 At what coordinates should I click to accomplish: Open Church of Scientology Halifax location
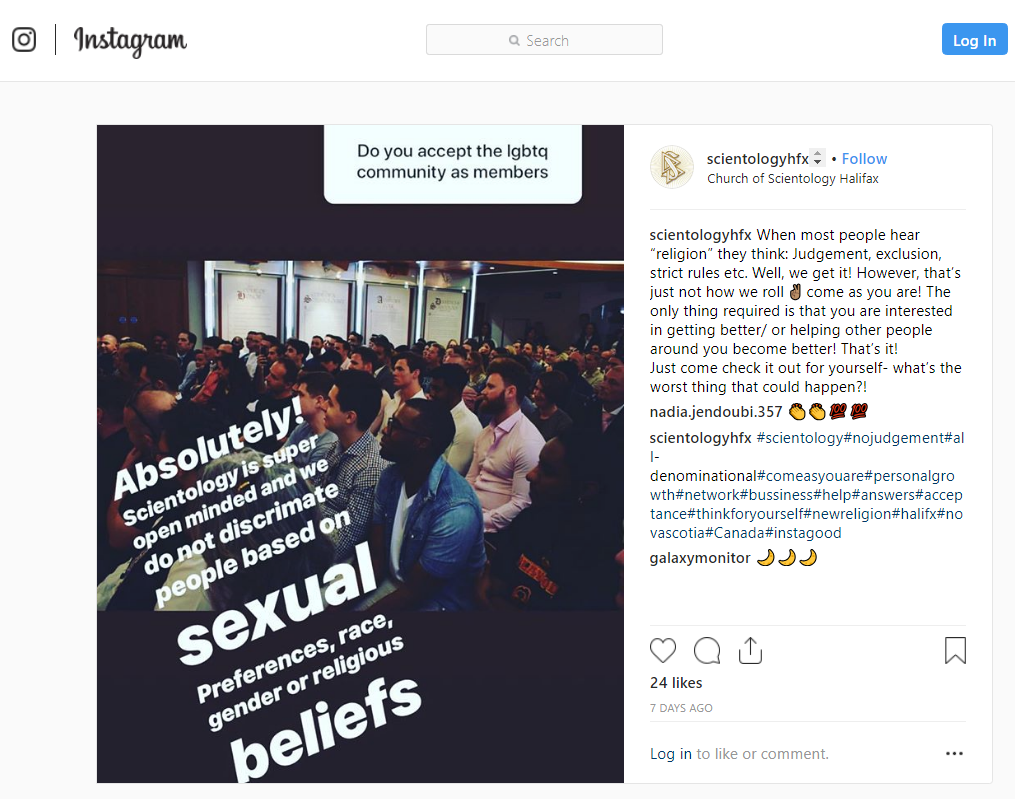click(793, 179)
